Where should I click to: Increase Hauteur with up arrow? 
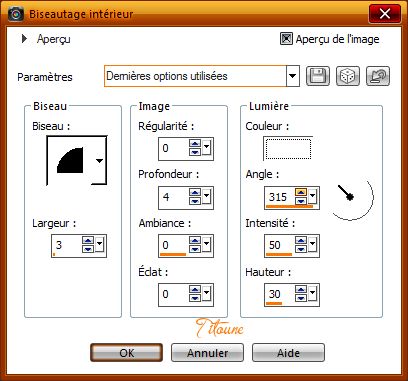[301, 290]
